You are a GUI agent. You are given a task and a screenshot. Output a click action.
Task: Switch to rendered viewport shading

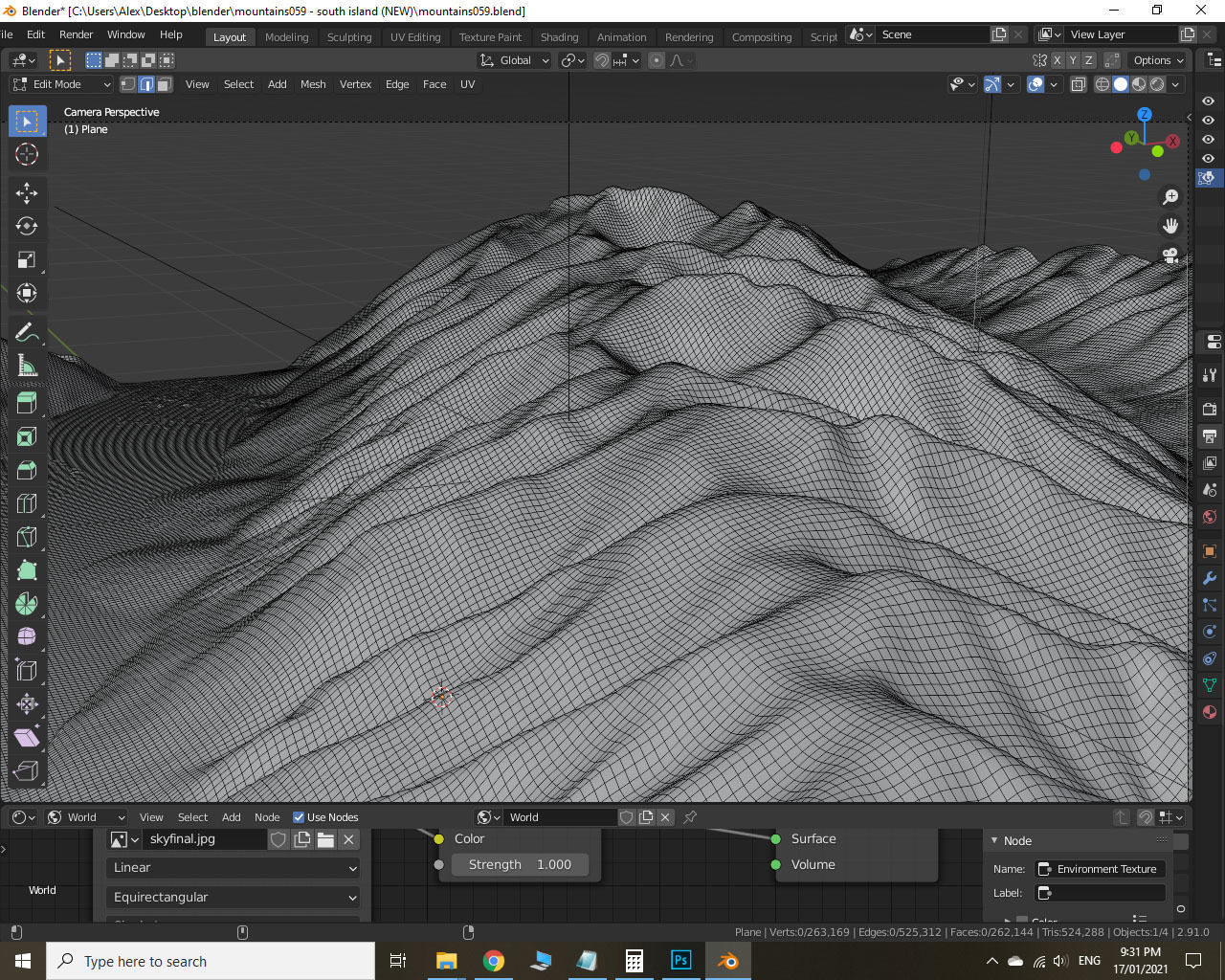pyautogui.click(x=1157, y=84)
